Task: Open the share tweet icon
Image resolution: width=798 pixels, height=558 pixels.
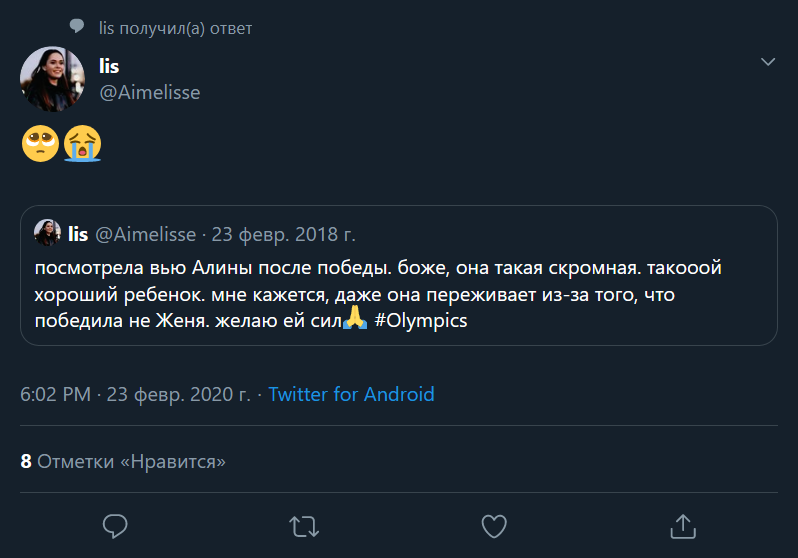Action: coord(682,524)
